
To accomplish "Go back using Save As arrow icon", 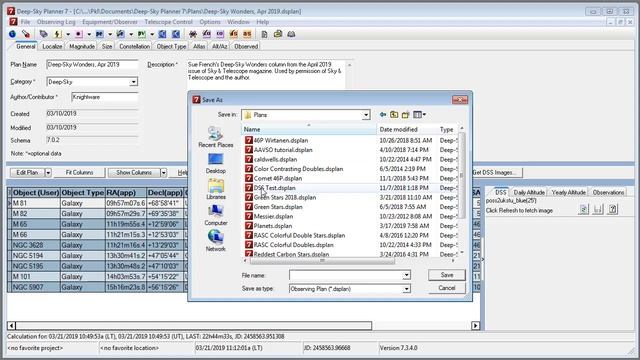I will pos(382,115).
